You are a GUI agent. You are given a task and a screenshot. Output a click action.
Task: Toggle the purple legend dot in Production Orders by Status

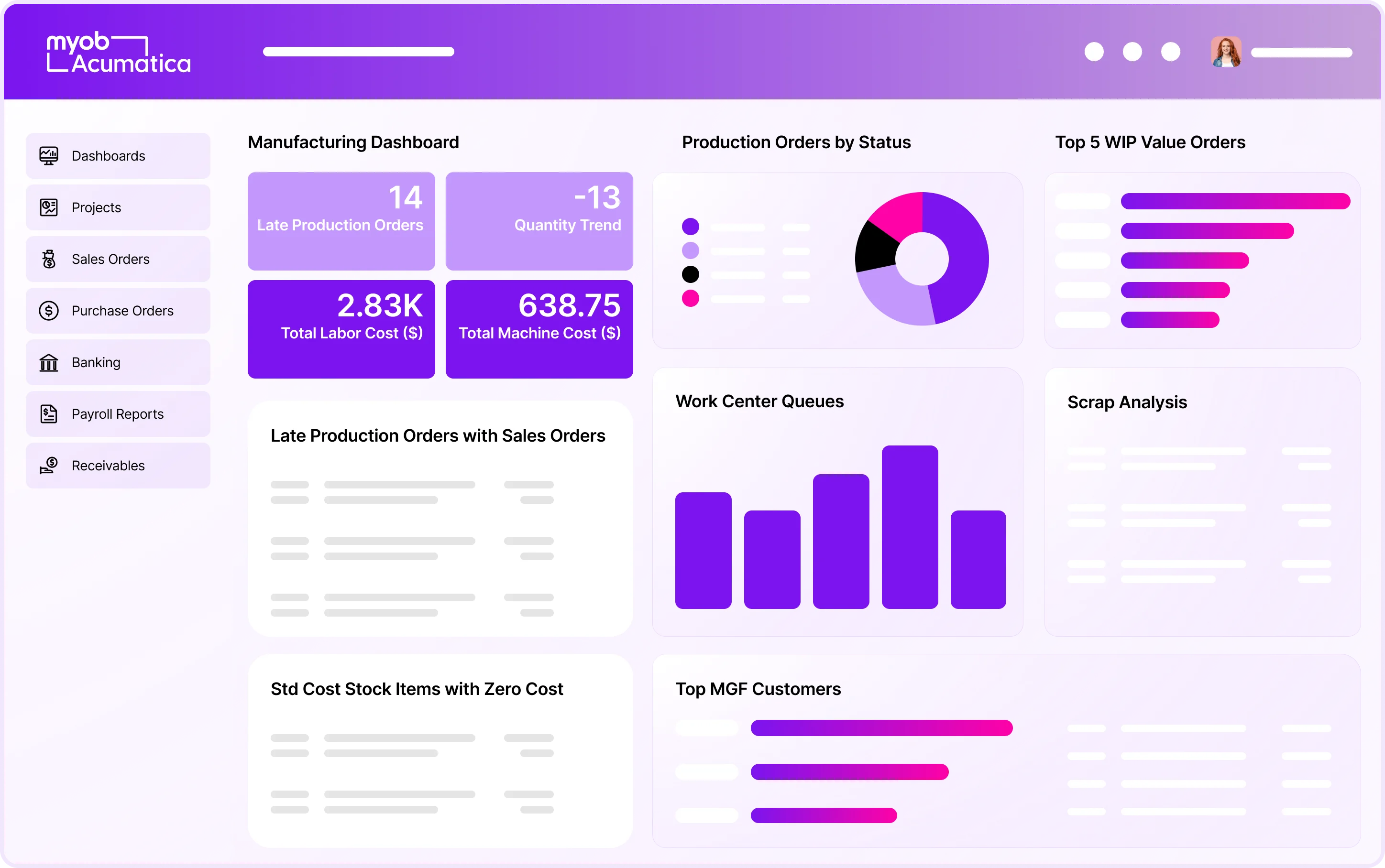click(x=692, y=226)
